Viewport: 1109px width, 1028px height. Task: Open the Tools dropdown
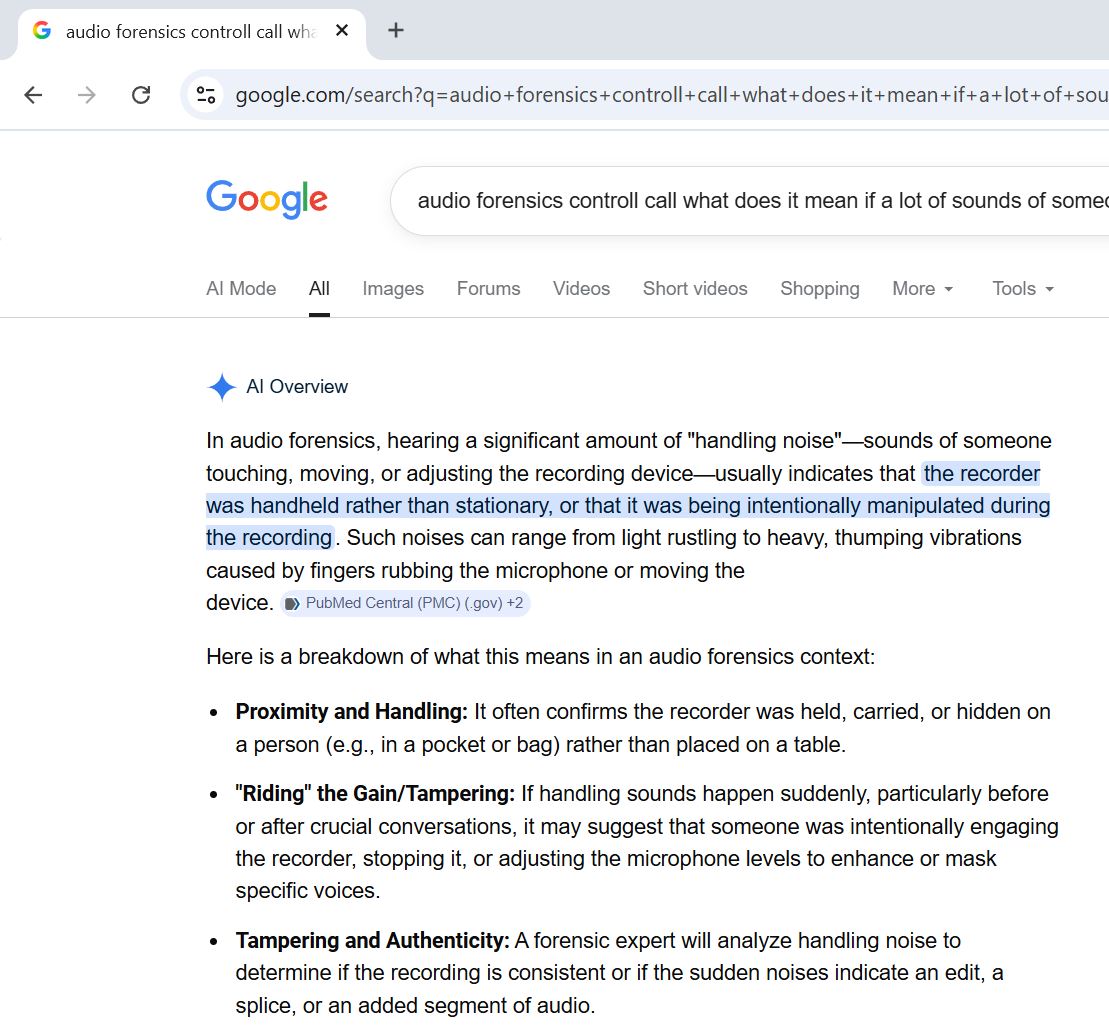pos(1022,288)
